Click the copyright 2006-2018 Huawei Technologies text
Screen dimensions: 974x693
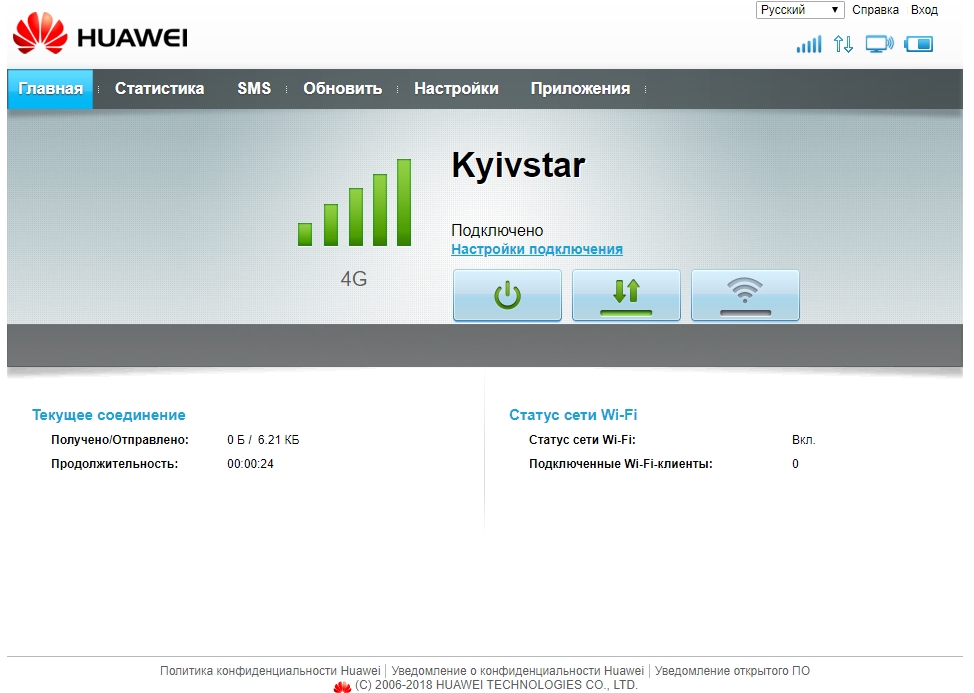click(496, 685)
